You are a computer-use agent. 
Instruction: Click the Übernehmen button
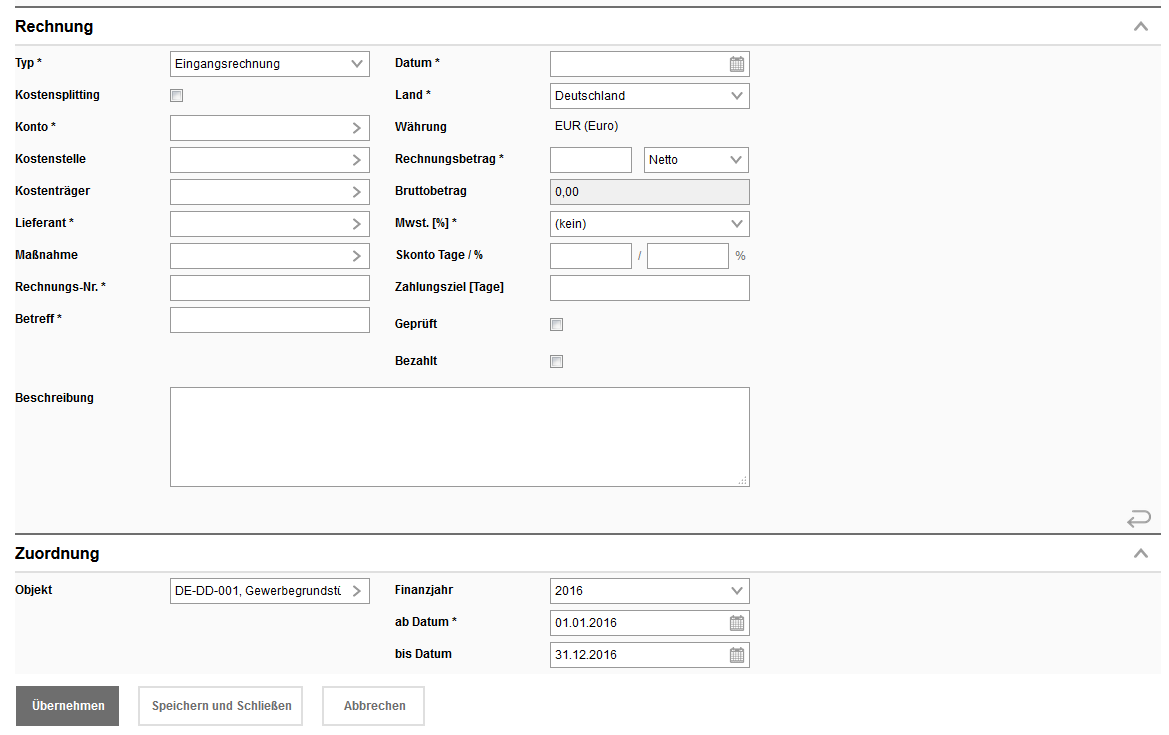67,706
